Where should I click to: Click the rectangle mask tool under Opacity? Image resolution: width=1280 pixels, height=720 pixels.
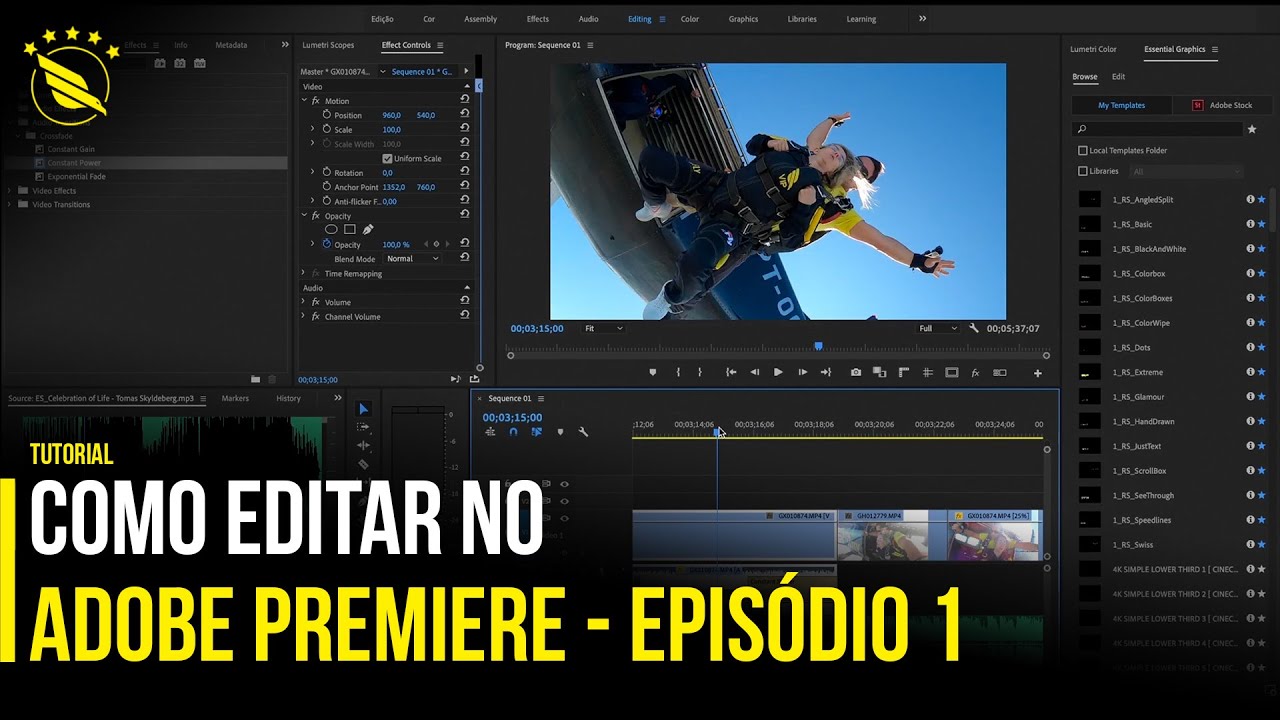point(350,229)
